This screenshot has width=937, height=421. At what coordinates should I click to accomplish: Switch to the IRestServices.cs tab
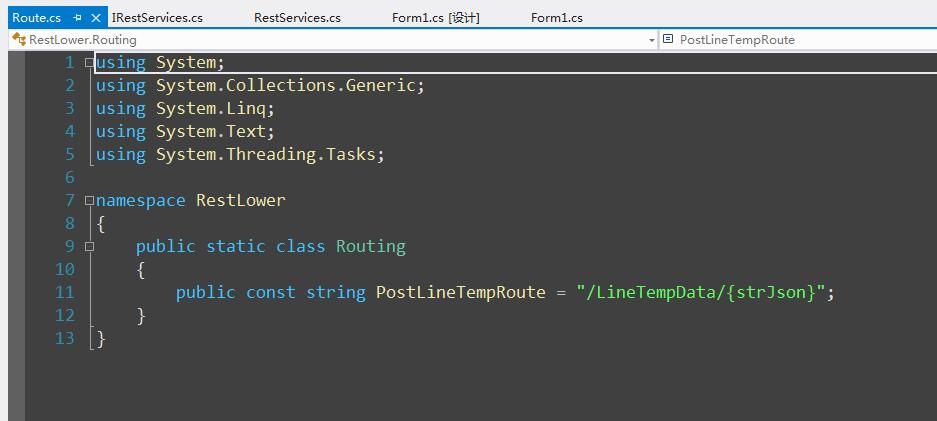click(157, 18)
